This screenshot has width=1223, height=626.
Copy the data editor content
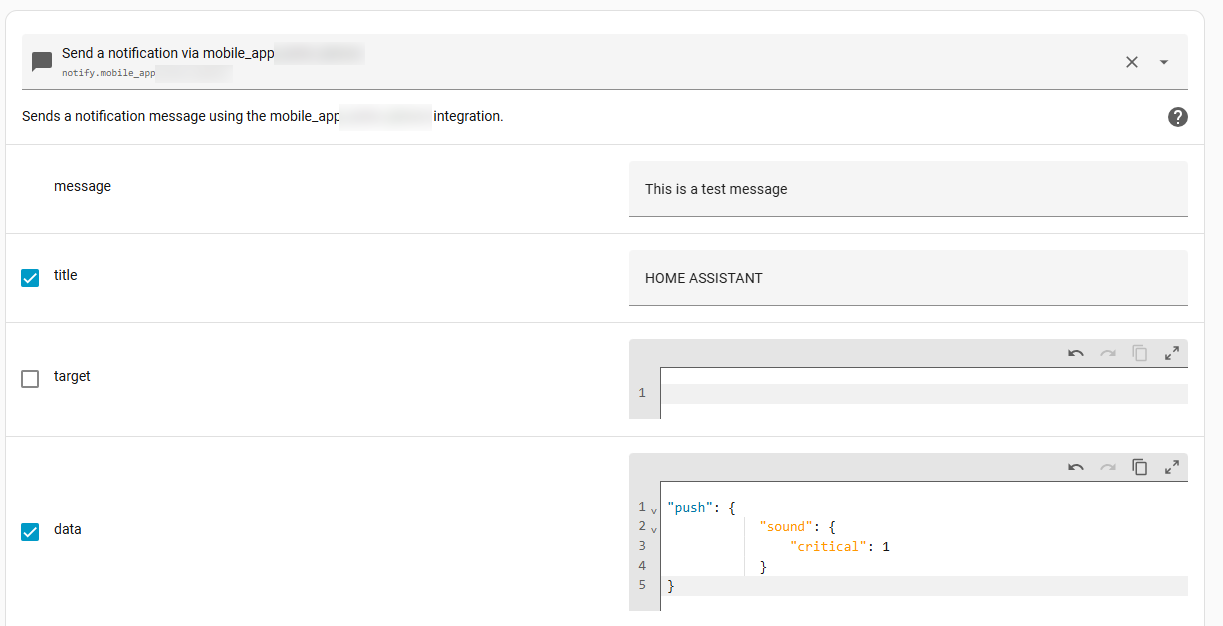(1140, 467)
